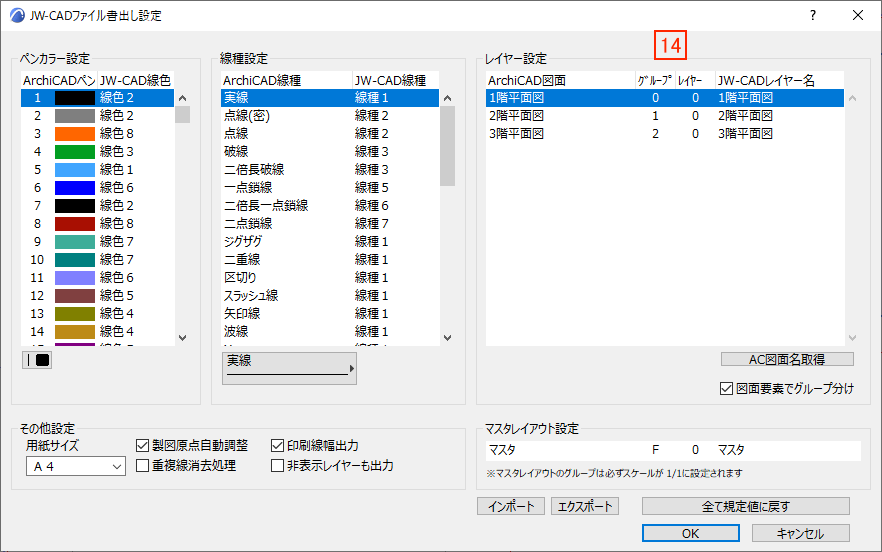Select pen 3 orange color swatch
The height and width of the screenshot is (552, 882).
click(75, 134)
